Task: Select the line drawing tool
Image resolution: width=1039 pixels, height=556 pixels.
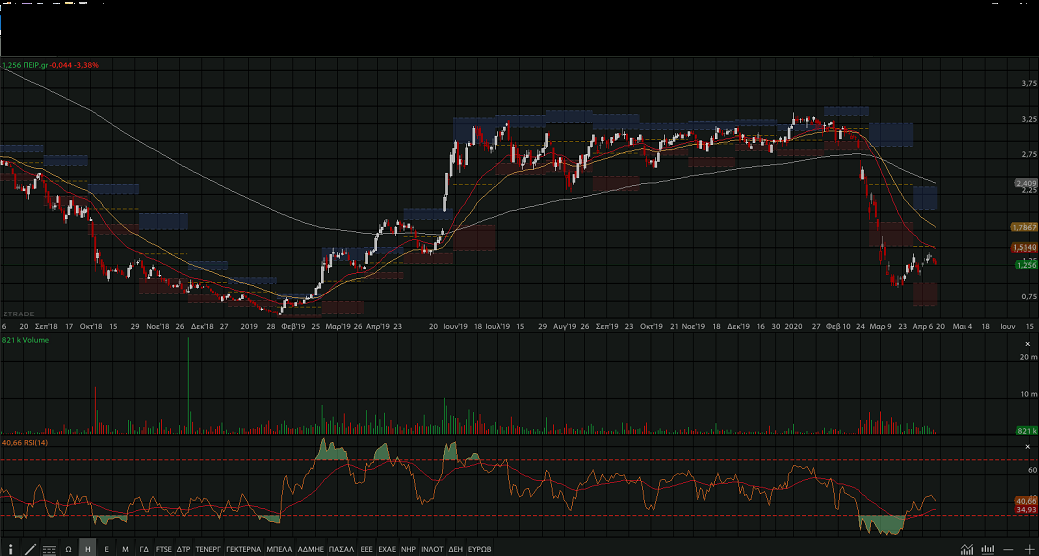Action: click(30, 549)
